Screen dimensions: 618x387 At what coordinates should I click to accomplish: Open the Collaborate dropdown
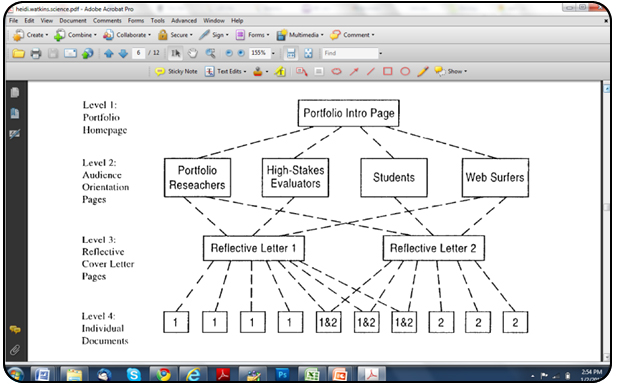click(127, 35)
